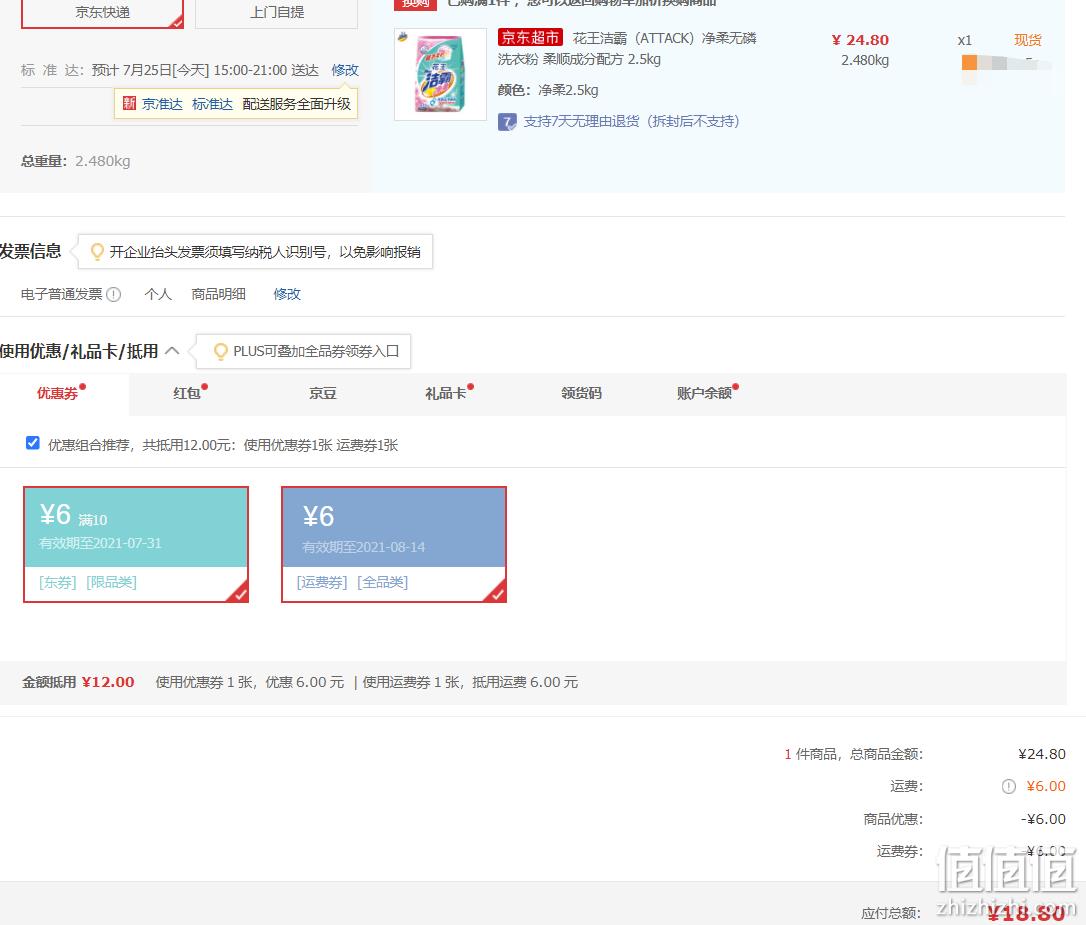
Task: Deselect the ¥6 运费券 全品类 coupon
Action: (394, 544)
